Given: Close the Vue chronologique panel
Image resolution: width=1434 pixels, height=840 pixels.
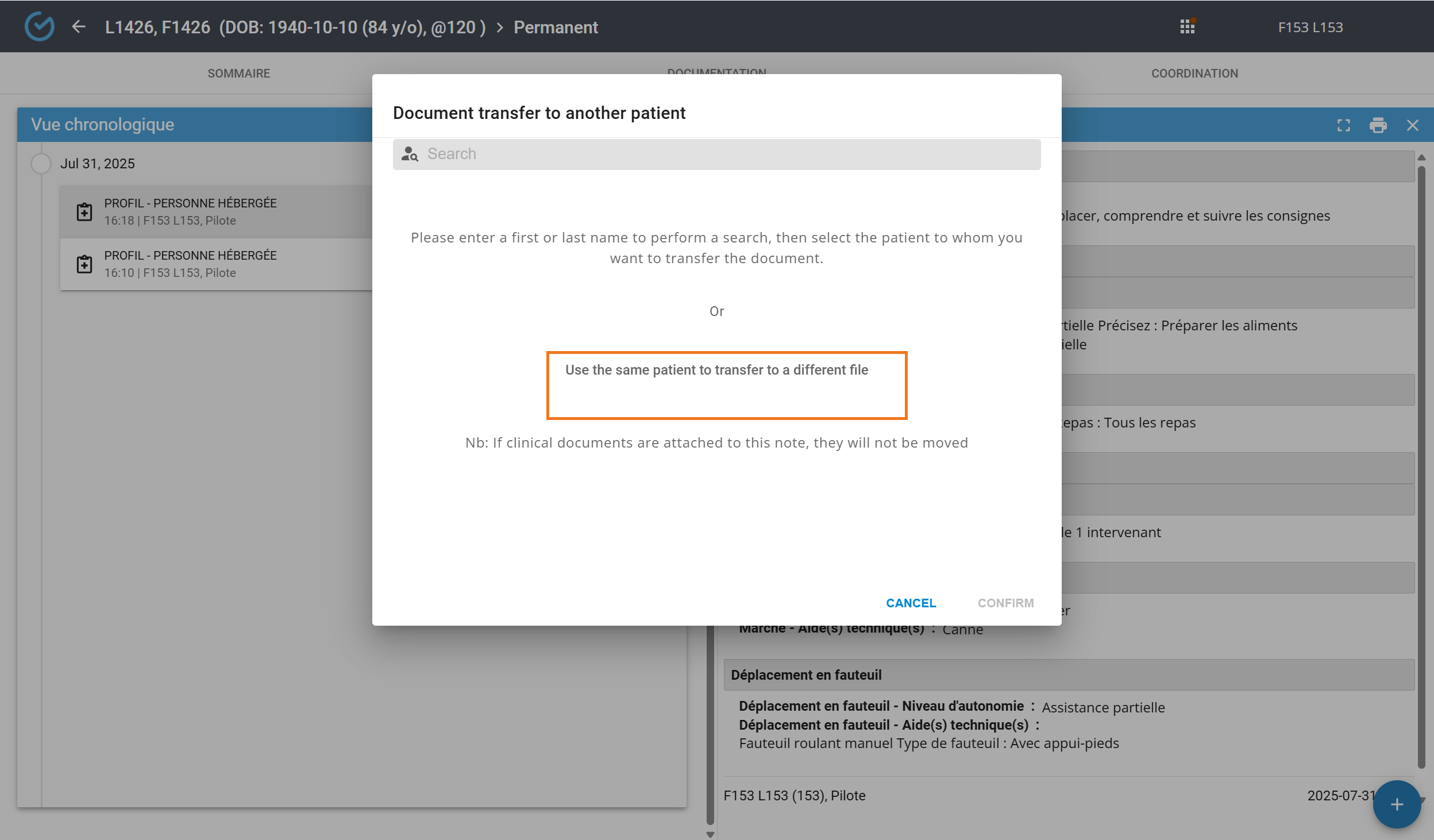Looking at the screenshot, I should pos(1413,125).
